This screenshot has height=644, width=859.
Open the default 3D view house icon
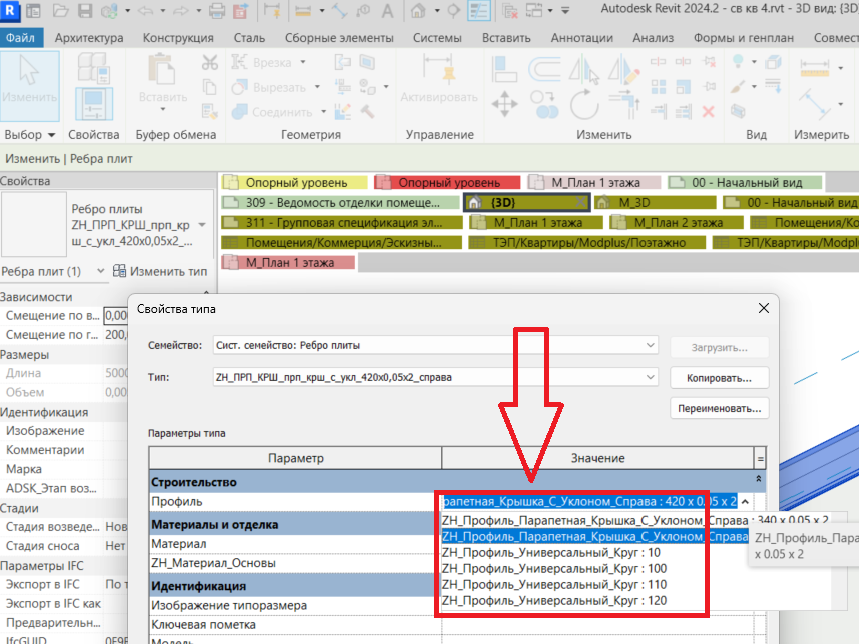click(x=419, y=10)
